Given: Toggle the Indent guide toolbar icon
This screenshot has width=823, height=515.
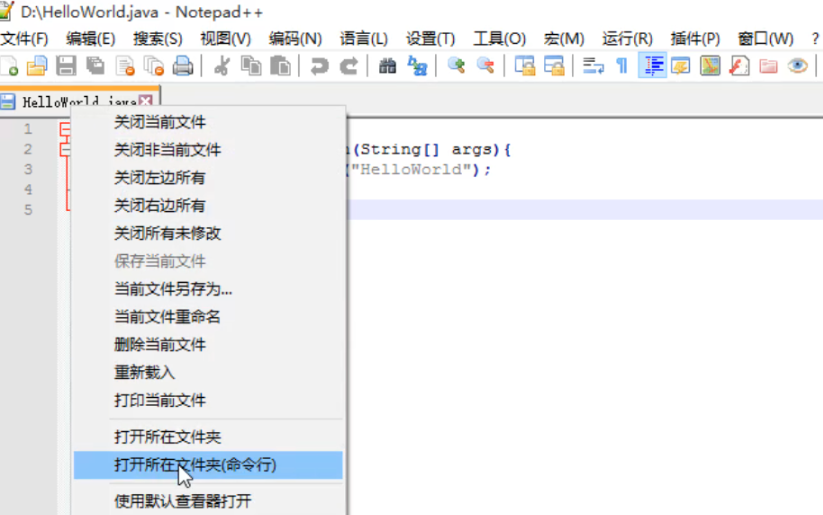Looking at the screenshot, I should [x=652, y=66].
